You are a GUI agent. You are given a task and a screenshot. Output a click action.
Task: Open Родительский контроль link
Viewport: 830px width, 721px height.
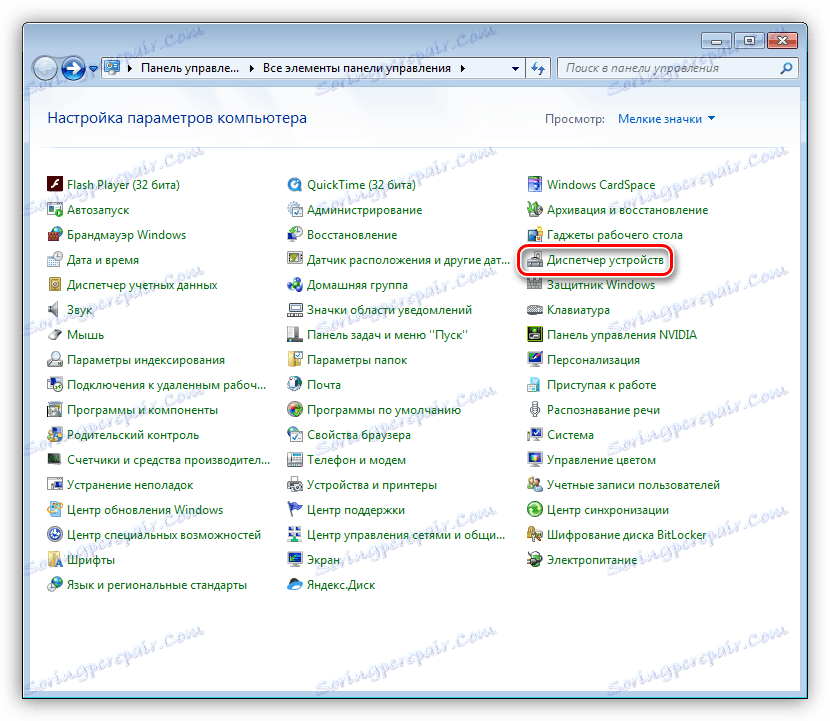(133, 435)
